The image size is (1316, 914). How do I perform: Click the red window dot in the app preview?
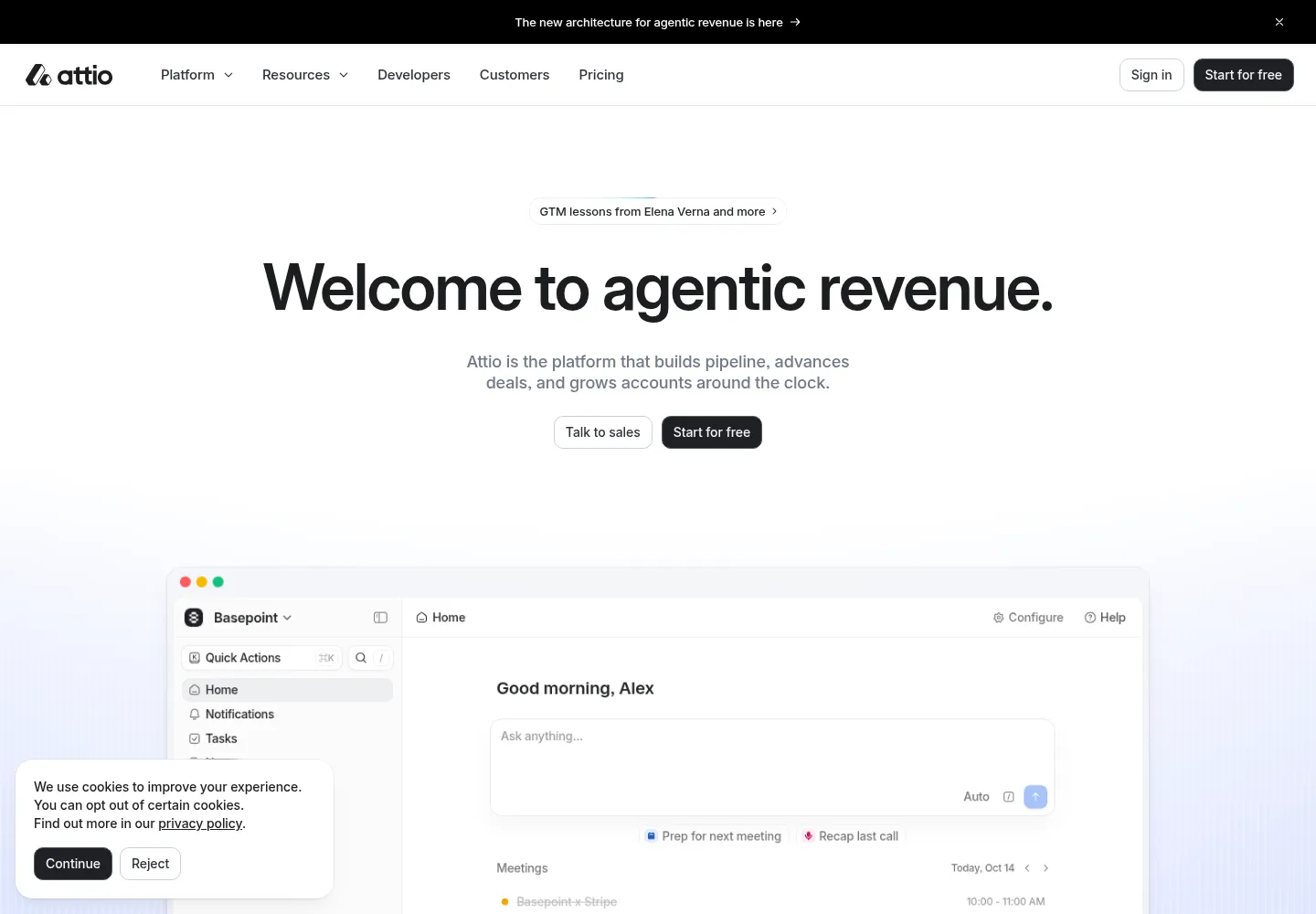tap(186, 582)
